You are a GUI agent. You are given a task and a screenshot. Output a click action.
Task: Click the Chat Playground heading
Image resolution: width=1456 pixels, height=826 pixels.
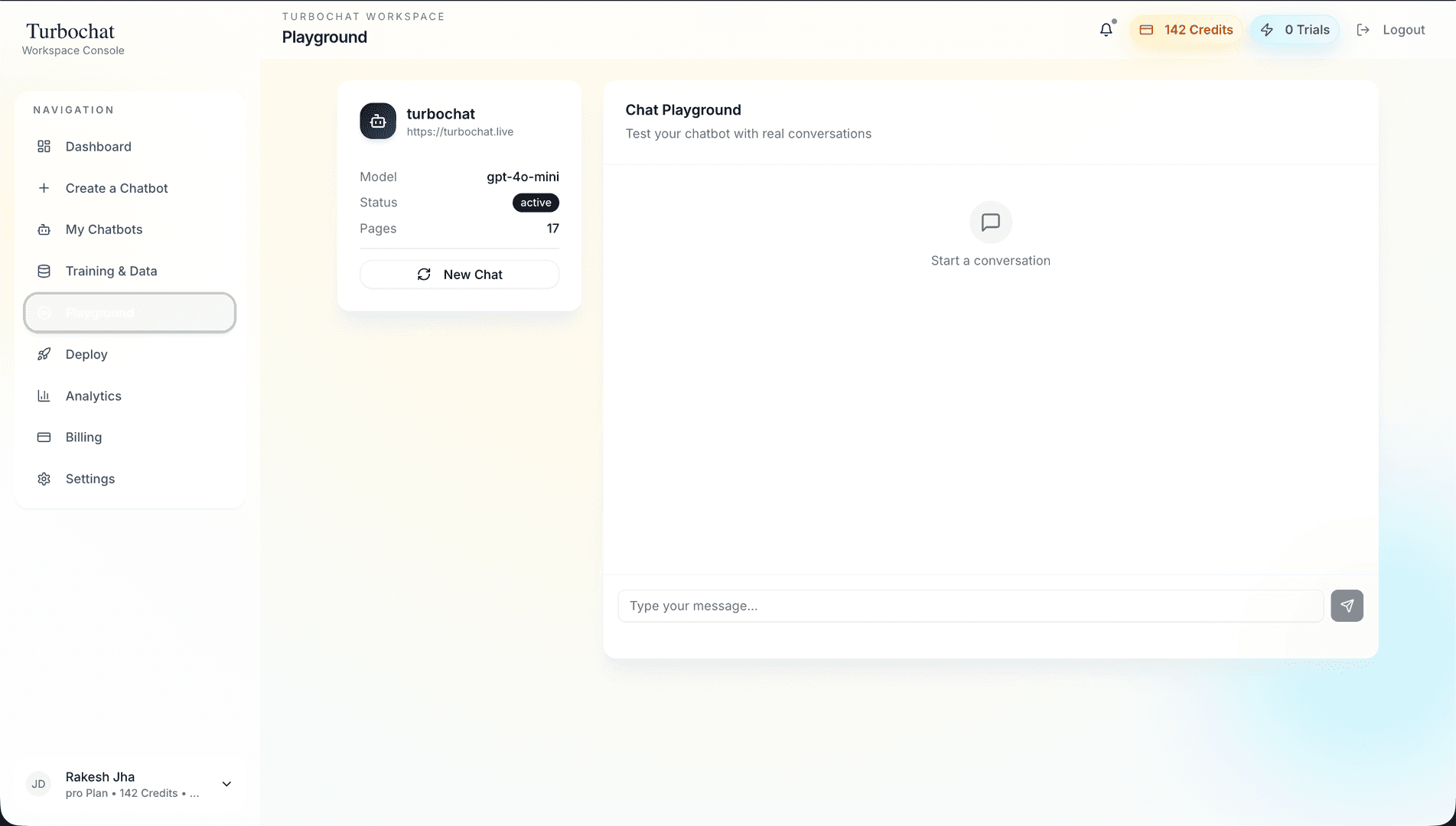point(683,110)
